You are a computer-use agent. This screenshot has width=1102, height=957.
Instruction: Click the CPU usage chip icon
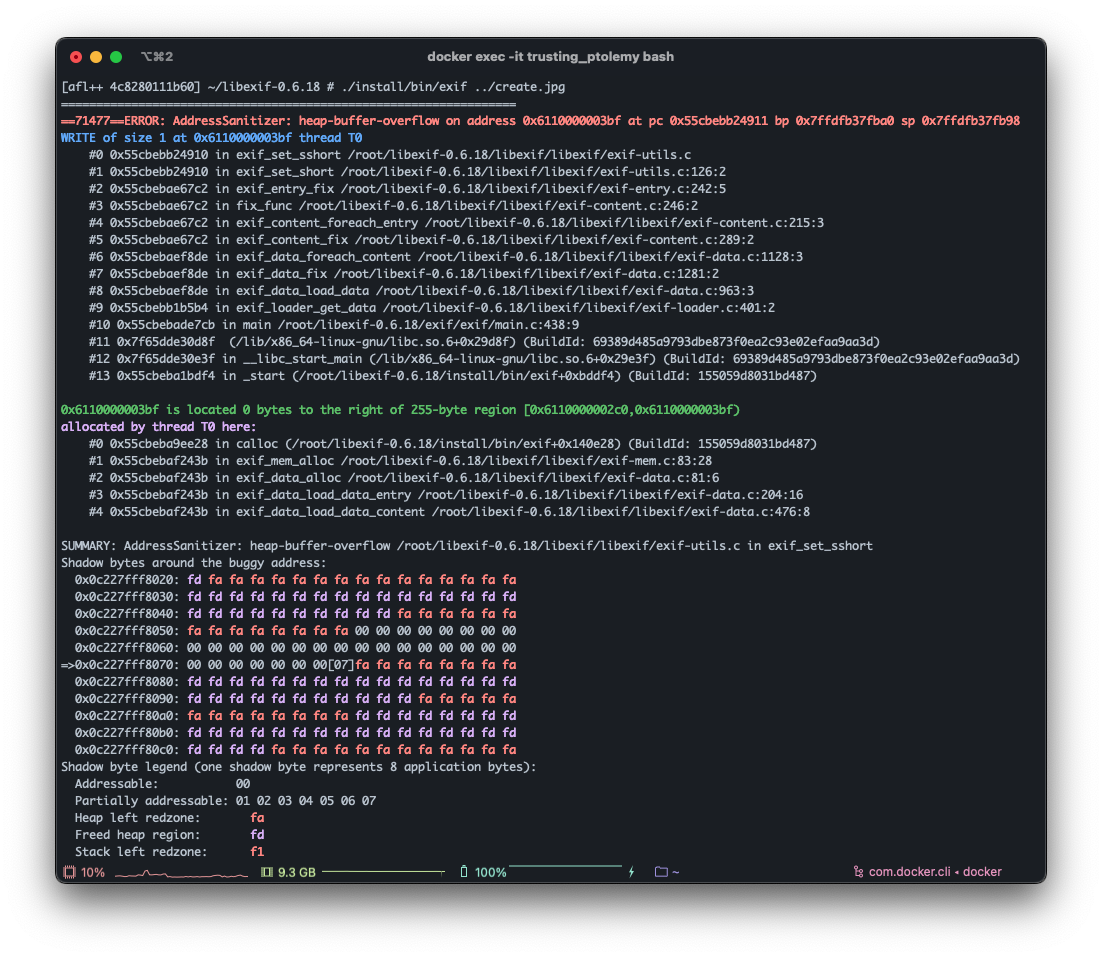pos(69,872)
